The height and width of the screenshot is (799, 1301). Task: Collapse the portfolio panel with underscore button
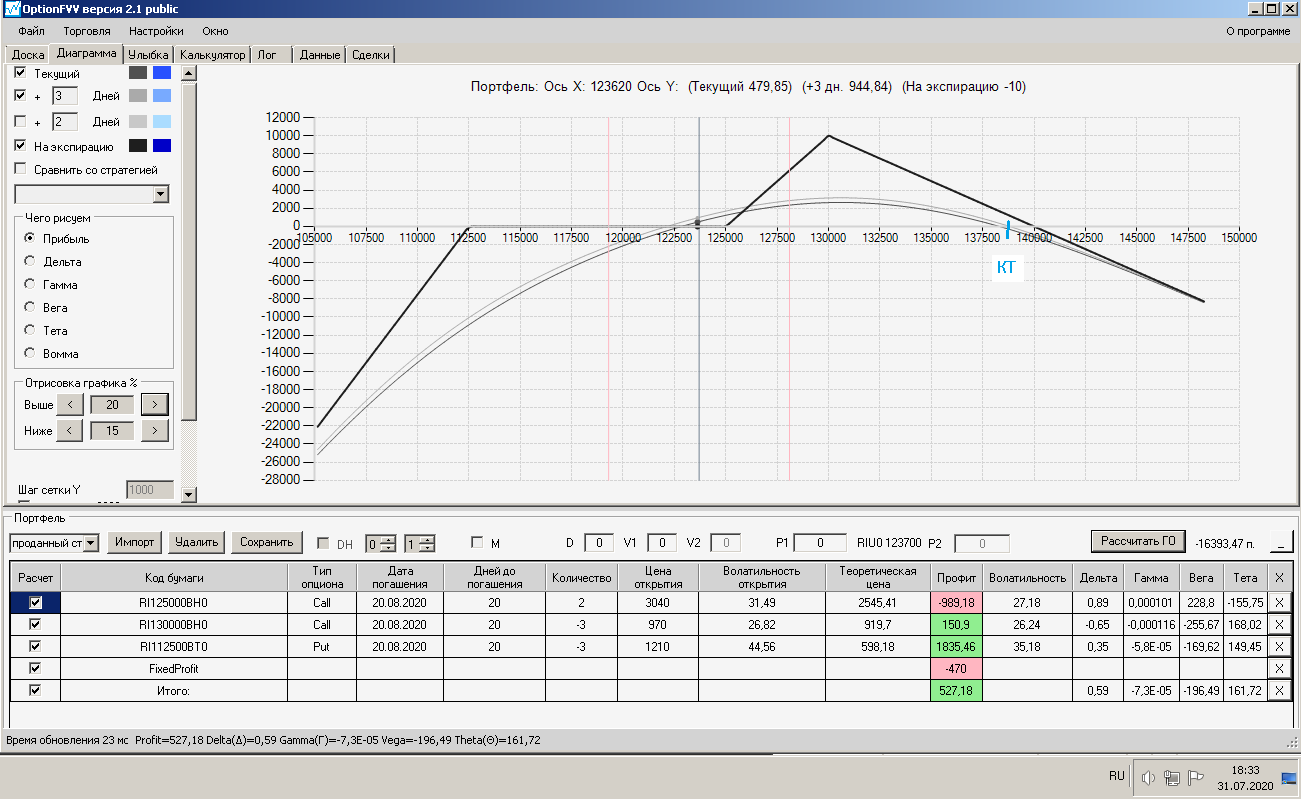[x=1281, y=542]
